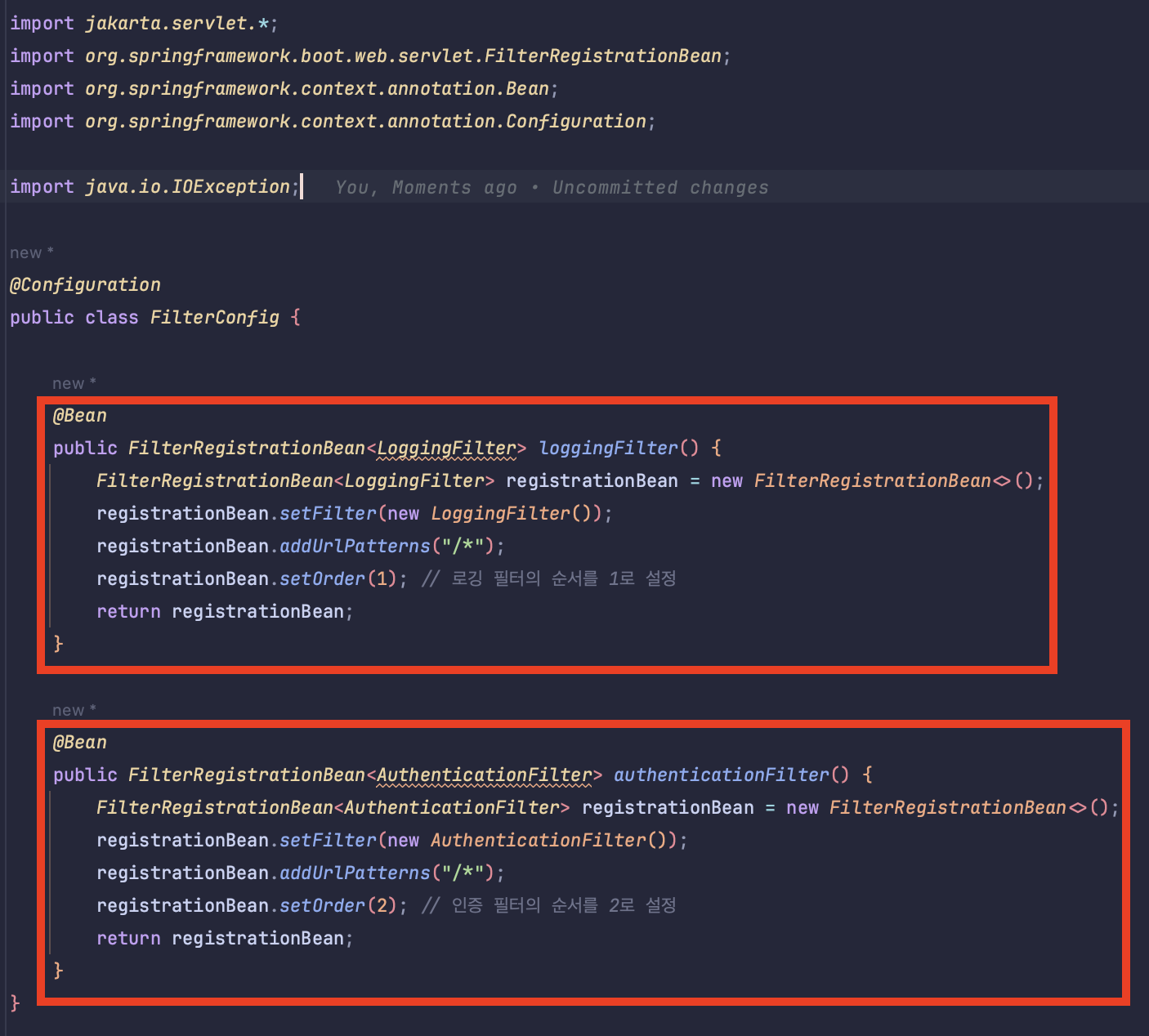Click the closing brace of the authenticationFilter method
This screenshot has height=1036, width=1149.
58,971
